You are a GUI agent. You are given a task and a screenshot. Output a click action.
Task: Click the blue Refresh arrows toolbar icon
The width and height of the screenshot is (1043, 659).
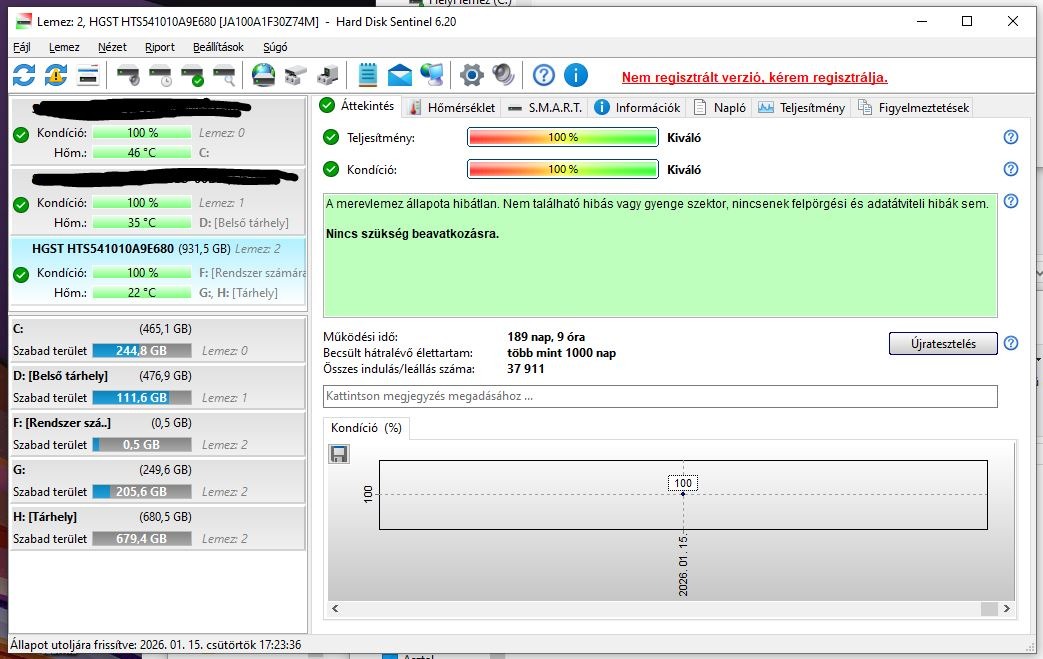coord(24,74)
